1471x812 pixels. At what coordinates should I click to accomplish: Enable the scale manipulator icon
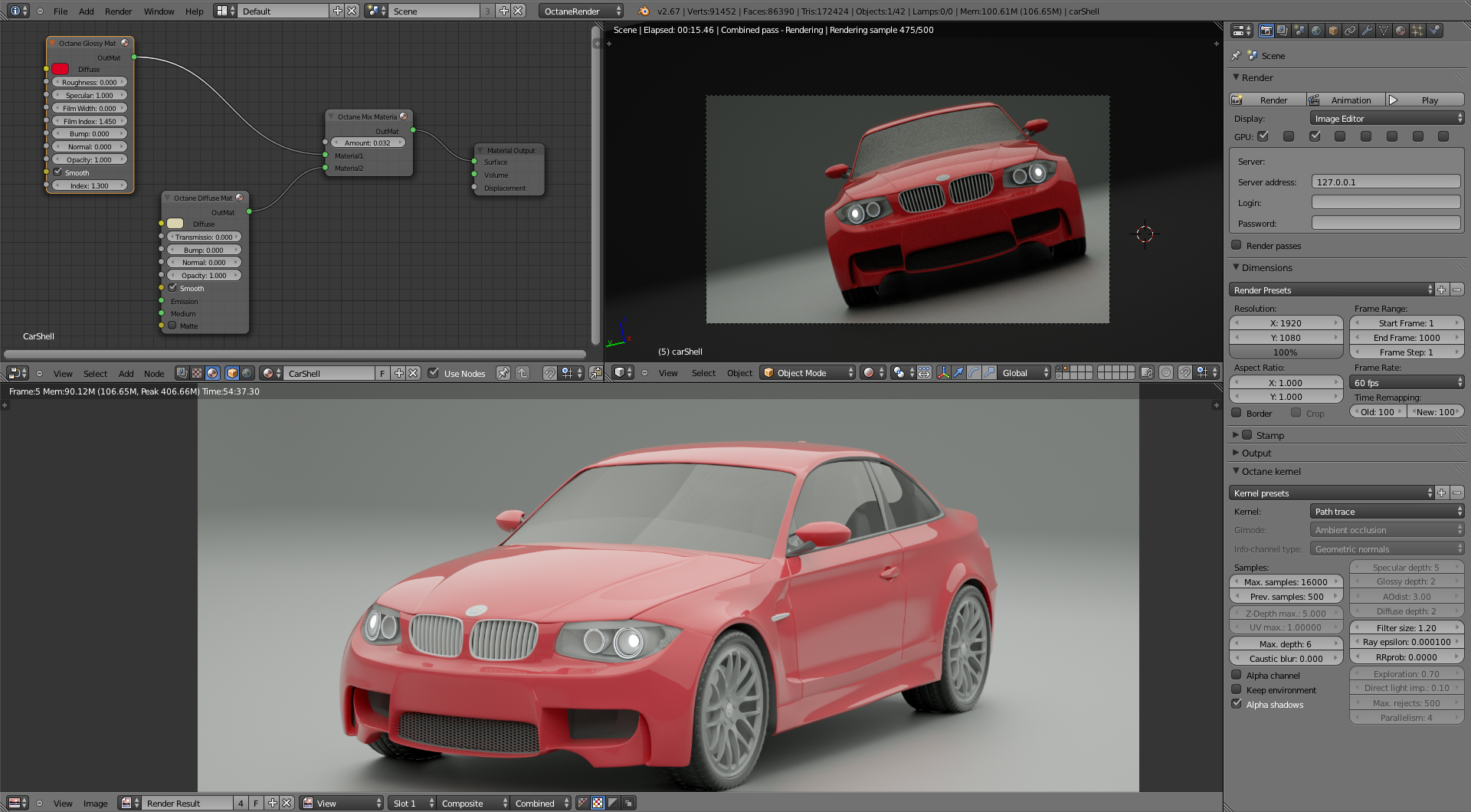click(x=989, y=373)
